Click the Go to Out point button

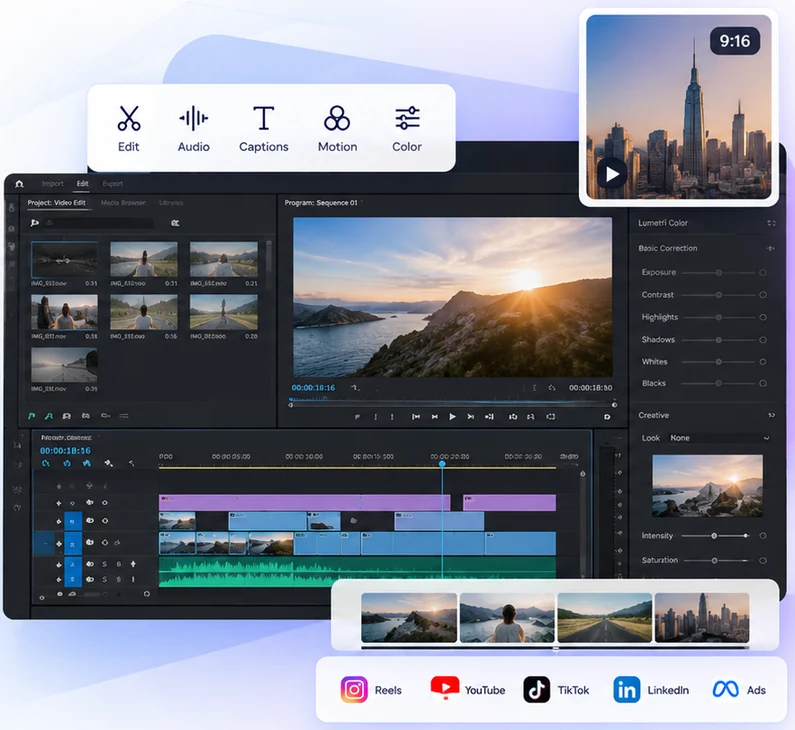coord(489,416)
